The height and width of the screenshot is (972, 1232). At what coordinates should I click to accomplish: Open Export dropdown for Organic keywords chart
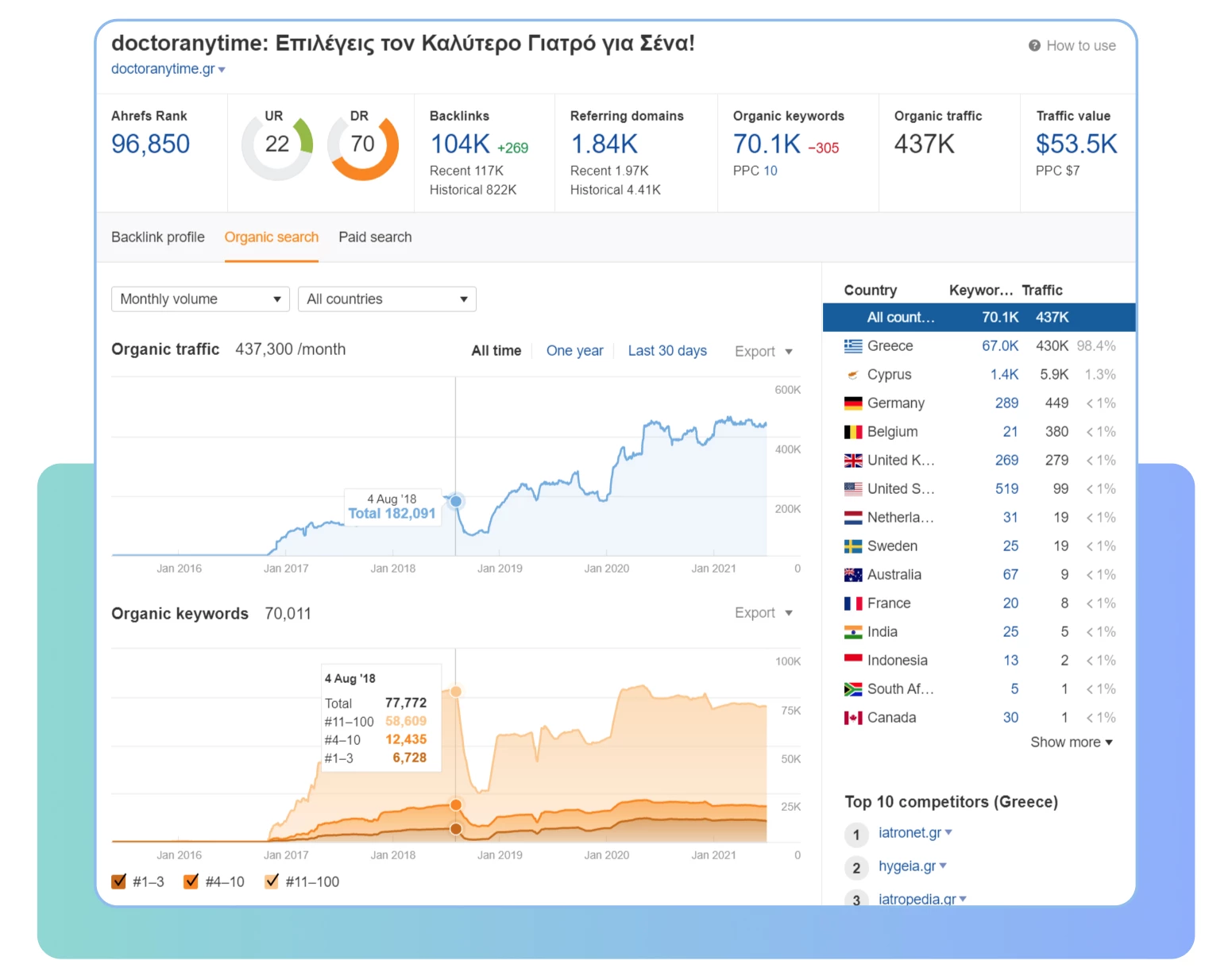(763, 613)
